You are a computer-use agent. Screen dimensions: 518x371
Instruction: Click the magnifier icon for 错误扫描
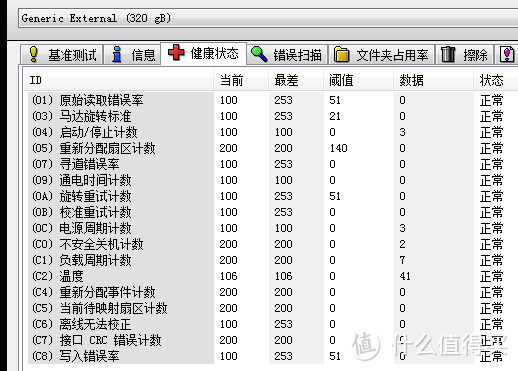pyautogui.click(x=259, y=54)
